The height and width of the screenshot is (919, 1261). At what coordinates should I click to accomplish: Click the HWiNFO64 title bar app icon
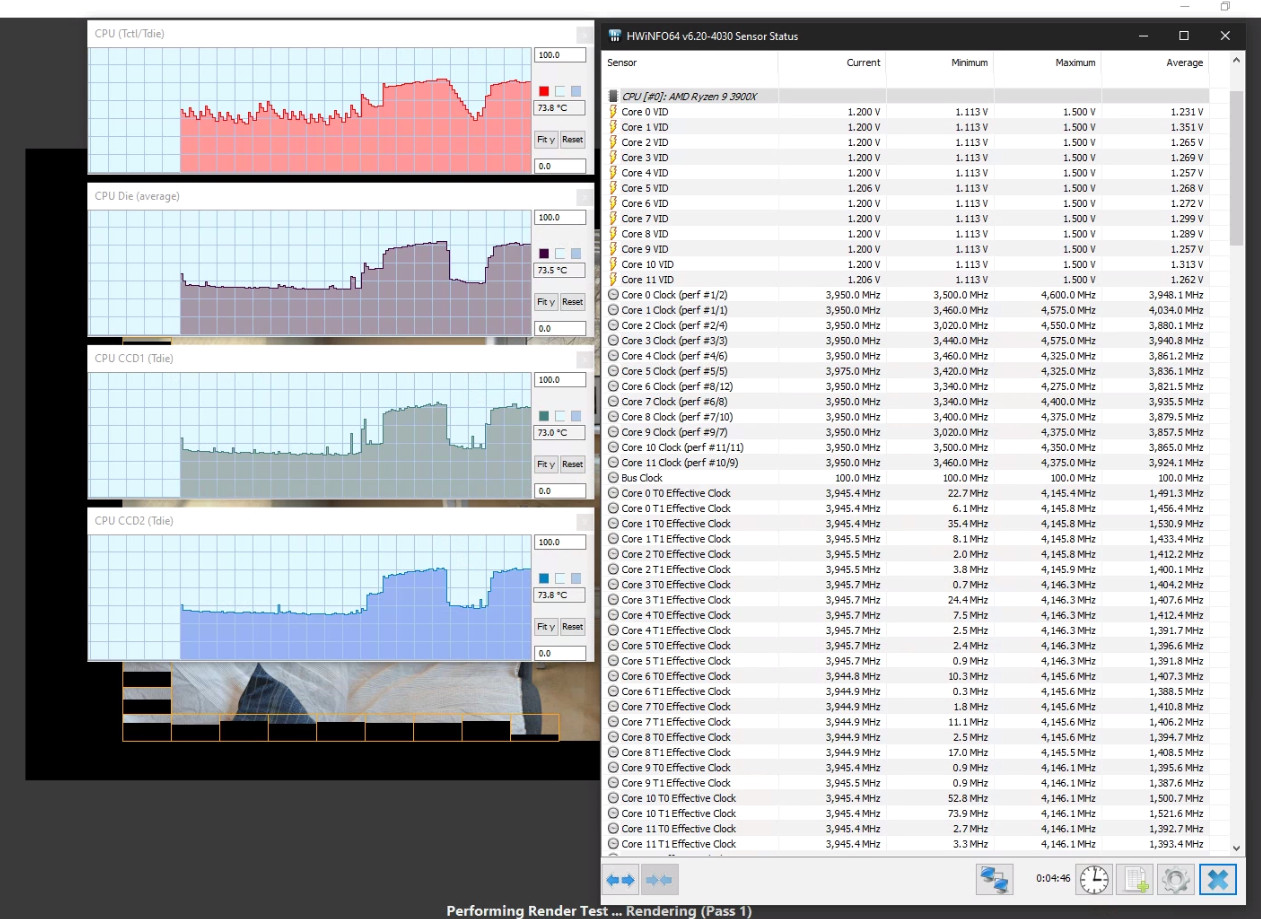(615, 36)
